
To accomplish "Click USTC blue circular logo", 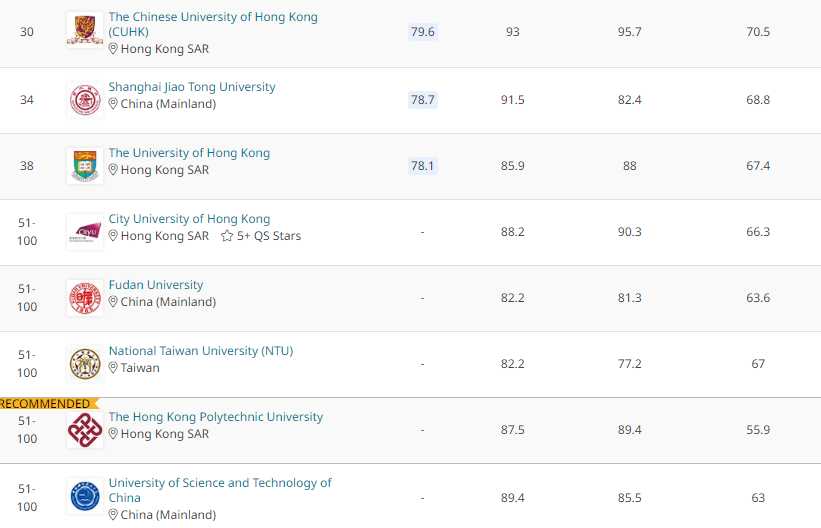I will (x=84, y=496).
